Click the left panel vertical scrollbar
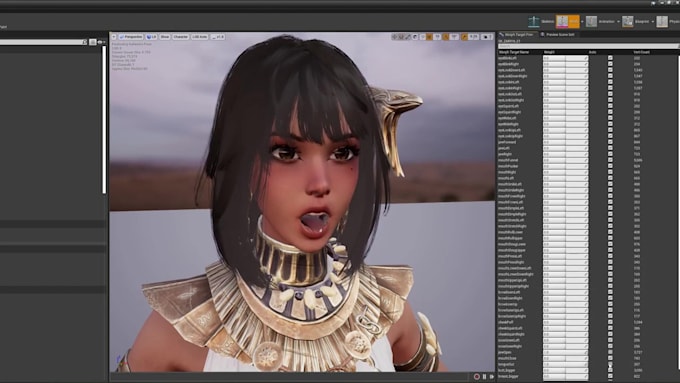Viewport: 680px width, 383px height. (x=104, y=119)
